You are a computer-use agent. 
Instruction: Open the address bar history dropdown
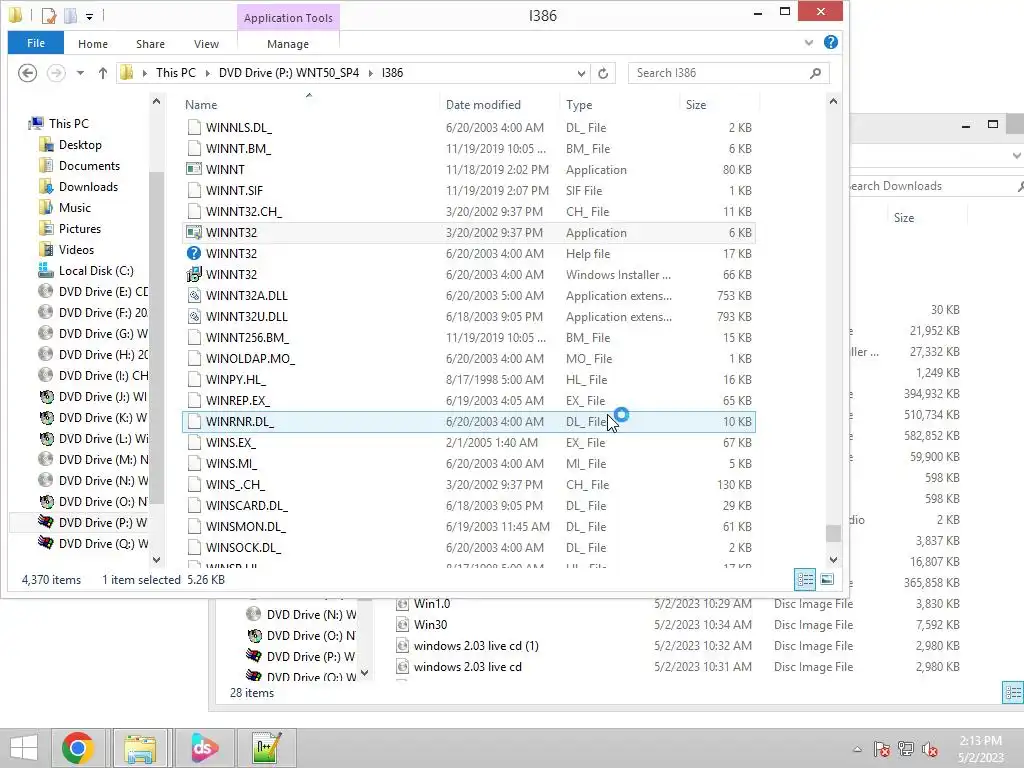(x=581, y=73)
